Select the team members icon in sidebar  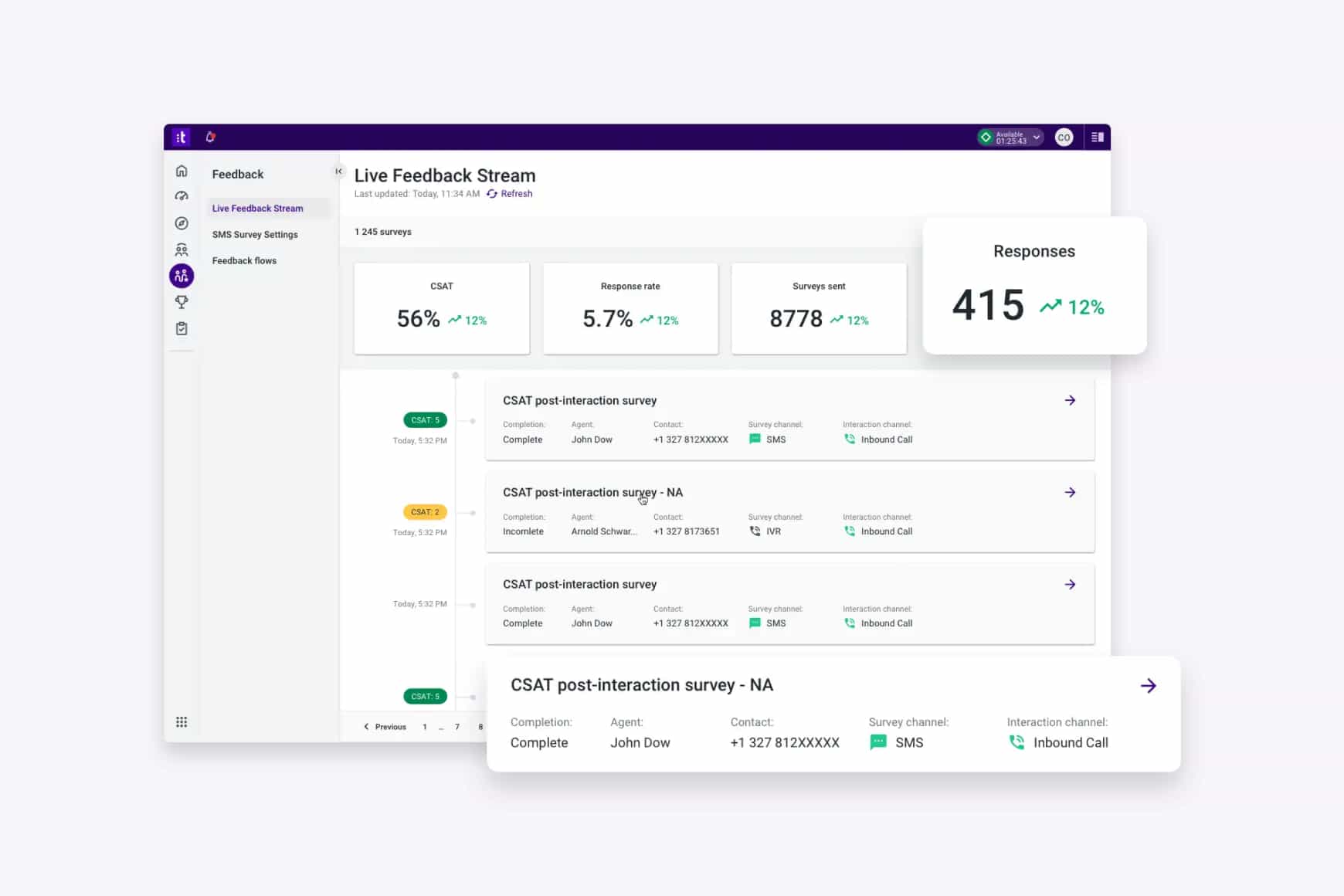182,249
